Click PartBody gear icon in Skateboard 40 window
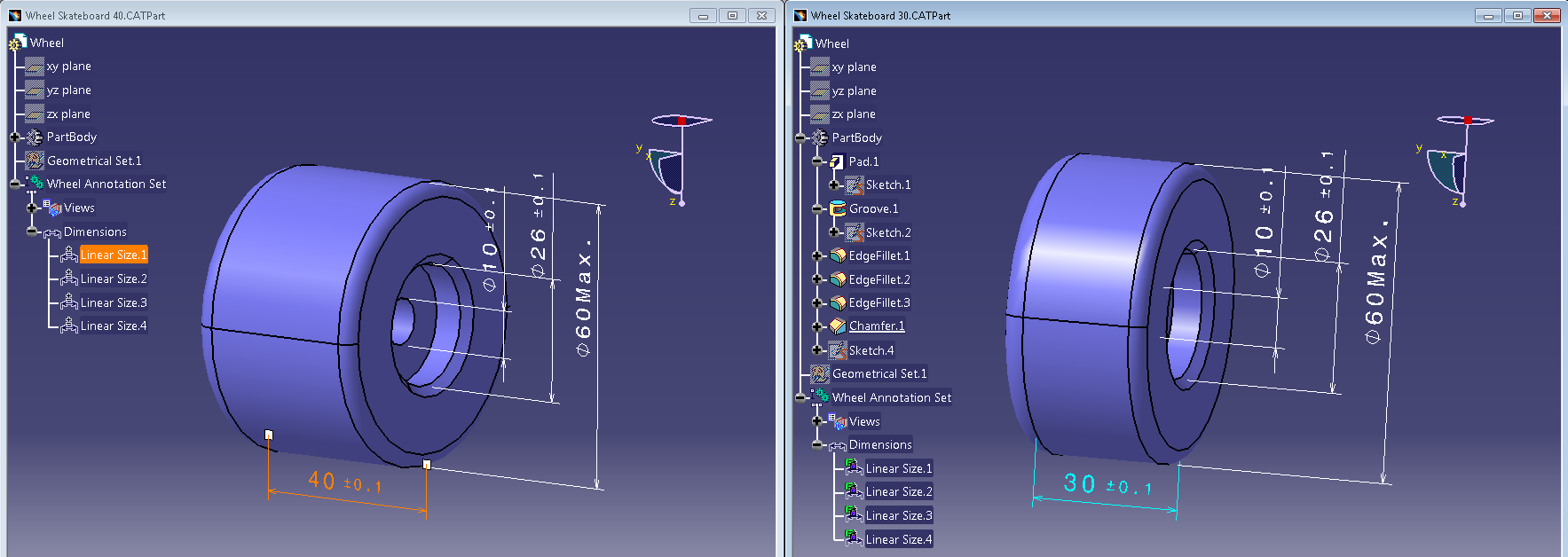Viewport: 1568px width, 557px height. click(35, 137)
